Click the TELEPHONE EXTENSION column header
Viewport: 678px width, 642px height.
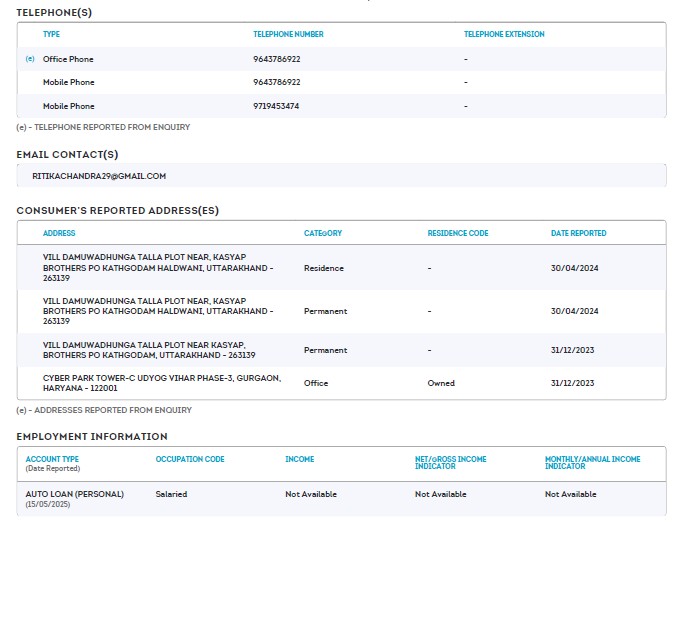pos(504,34)
